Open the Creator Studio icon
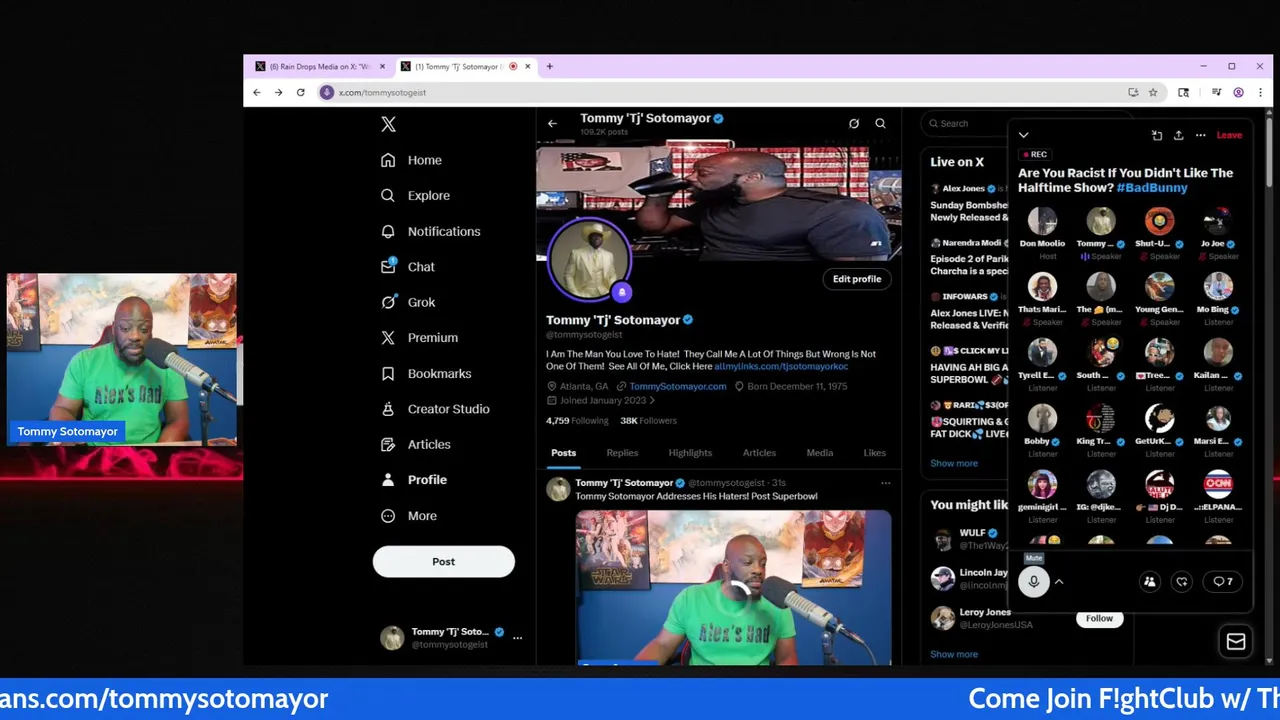1280x720 pixels. 388,409
